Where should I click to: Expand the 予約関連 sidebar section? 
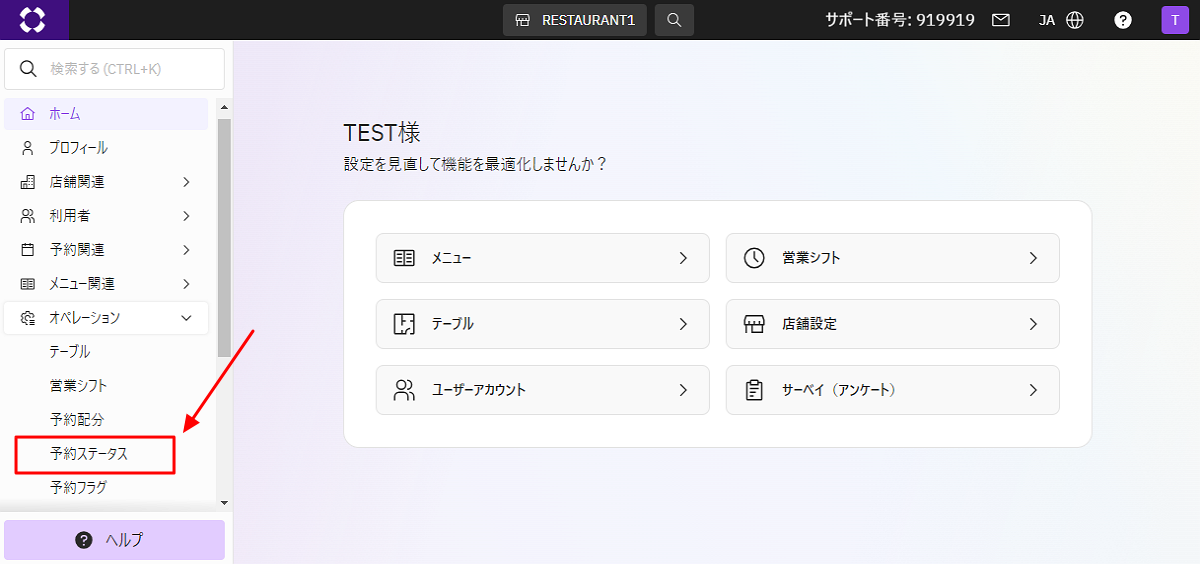[x=106, y=250]
